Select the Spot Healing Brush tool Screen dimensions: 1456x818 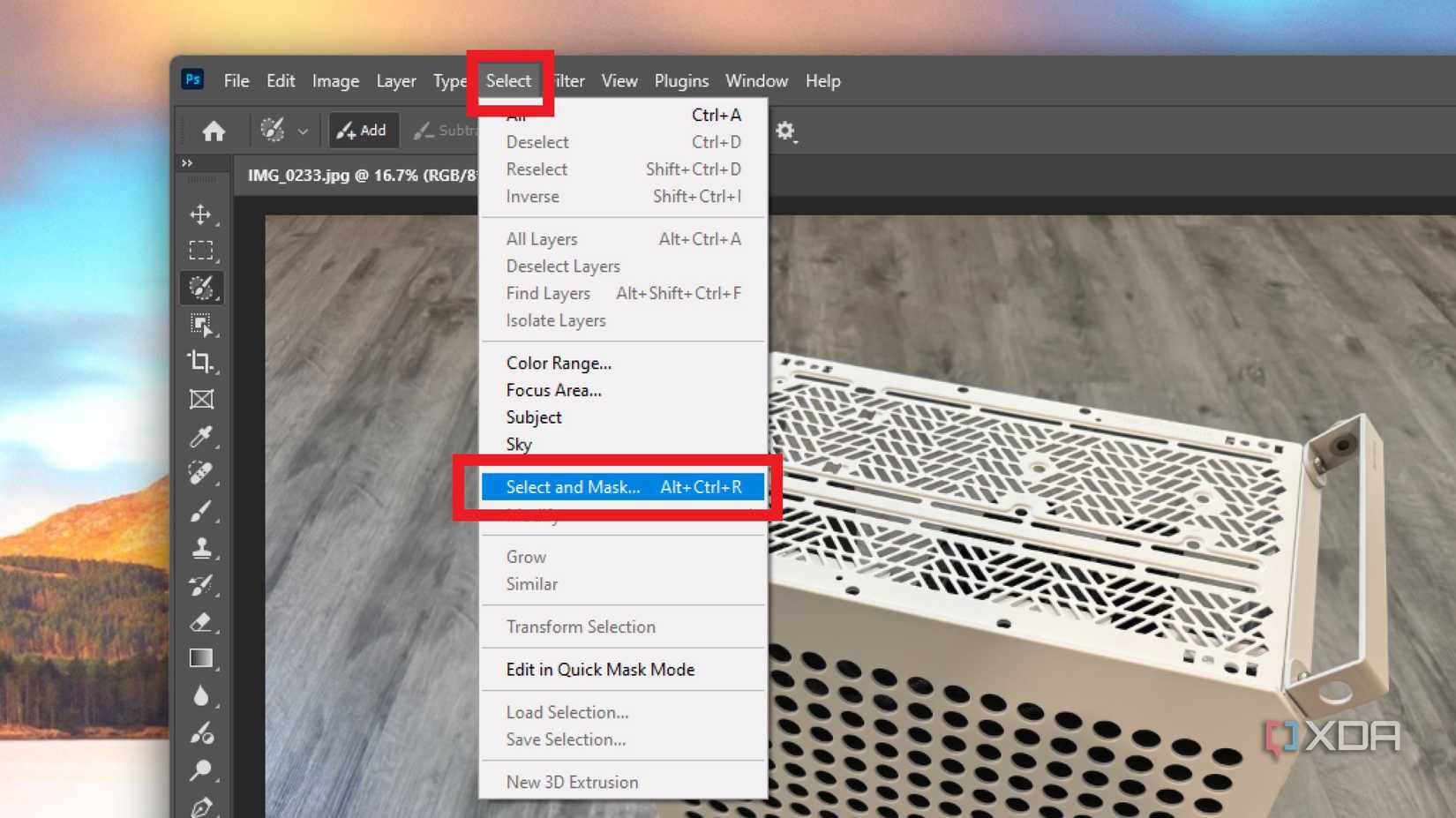point(202,472)
